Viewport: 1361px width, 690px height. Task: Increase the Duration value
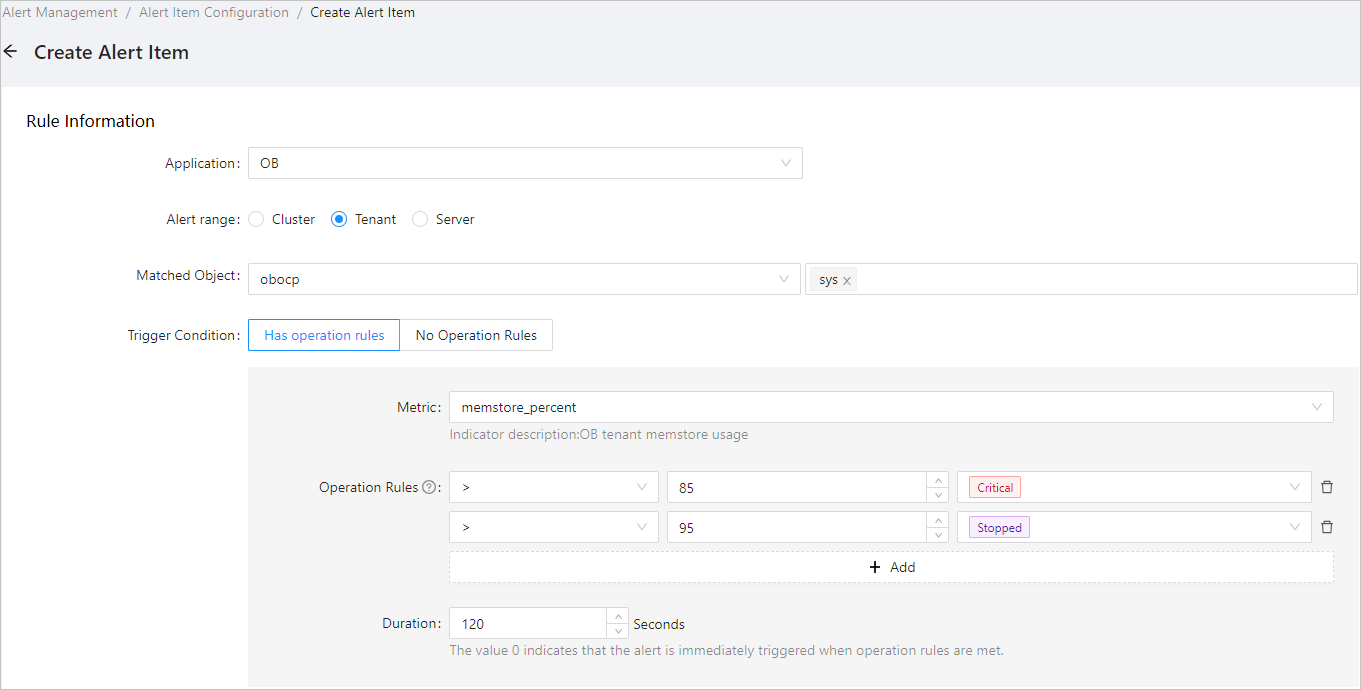(618, 616)
